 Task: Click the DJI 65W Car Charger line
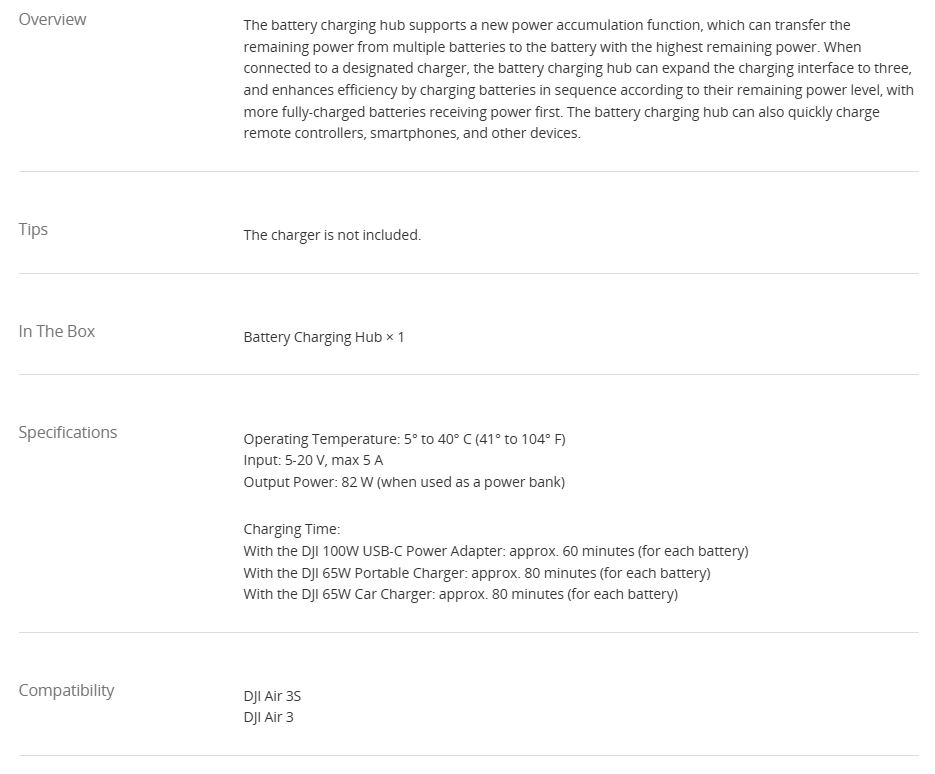tap(460, 594)
